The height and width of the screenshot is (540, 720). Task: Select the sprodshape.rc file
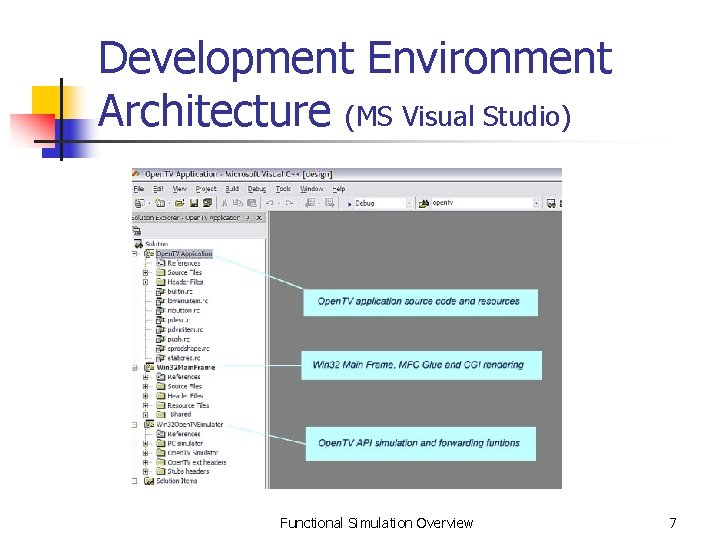[x=188, y=349]
